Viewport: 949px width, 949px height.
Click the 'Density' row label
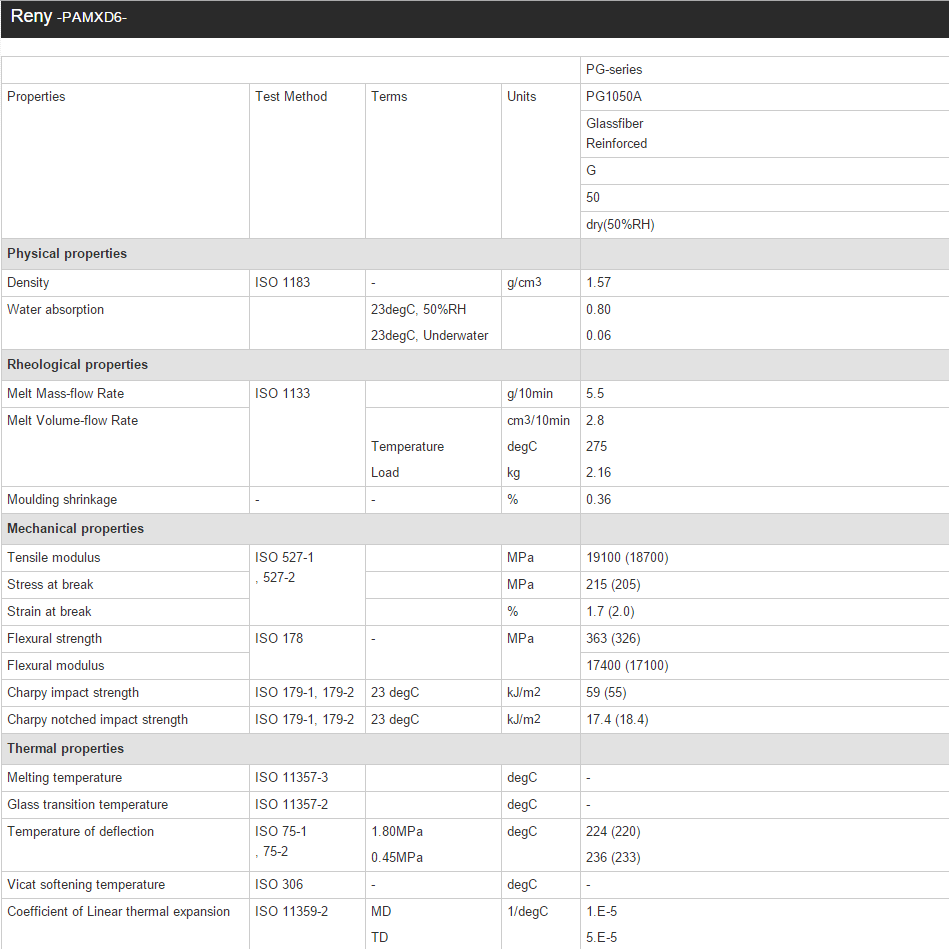[x=28, y=283]
